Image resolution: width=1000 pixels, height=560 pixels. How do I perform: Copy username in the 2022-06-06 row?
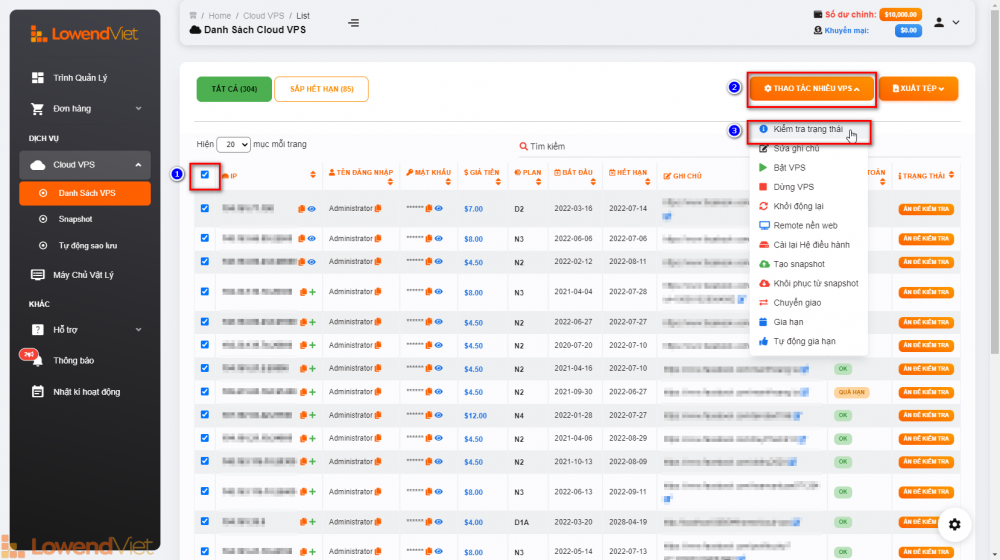point(378,239)
